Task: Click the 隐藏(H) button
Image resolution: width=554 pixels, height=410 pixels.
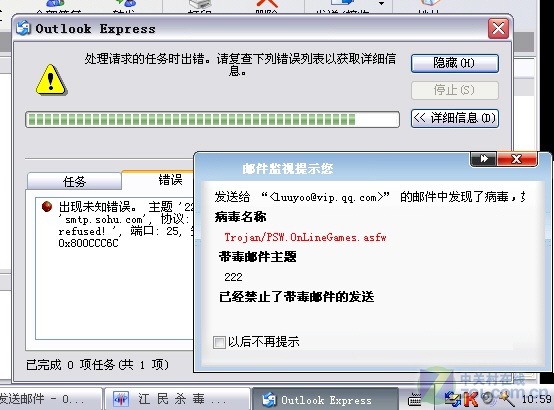Action: 455,63
